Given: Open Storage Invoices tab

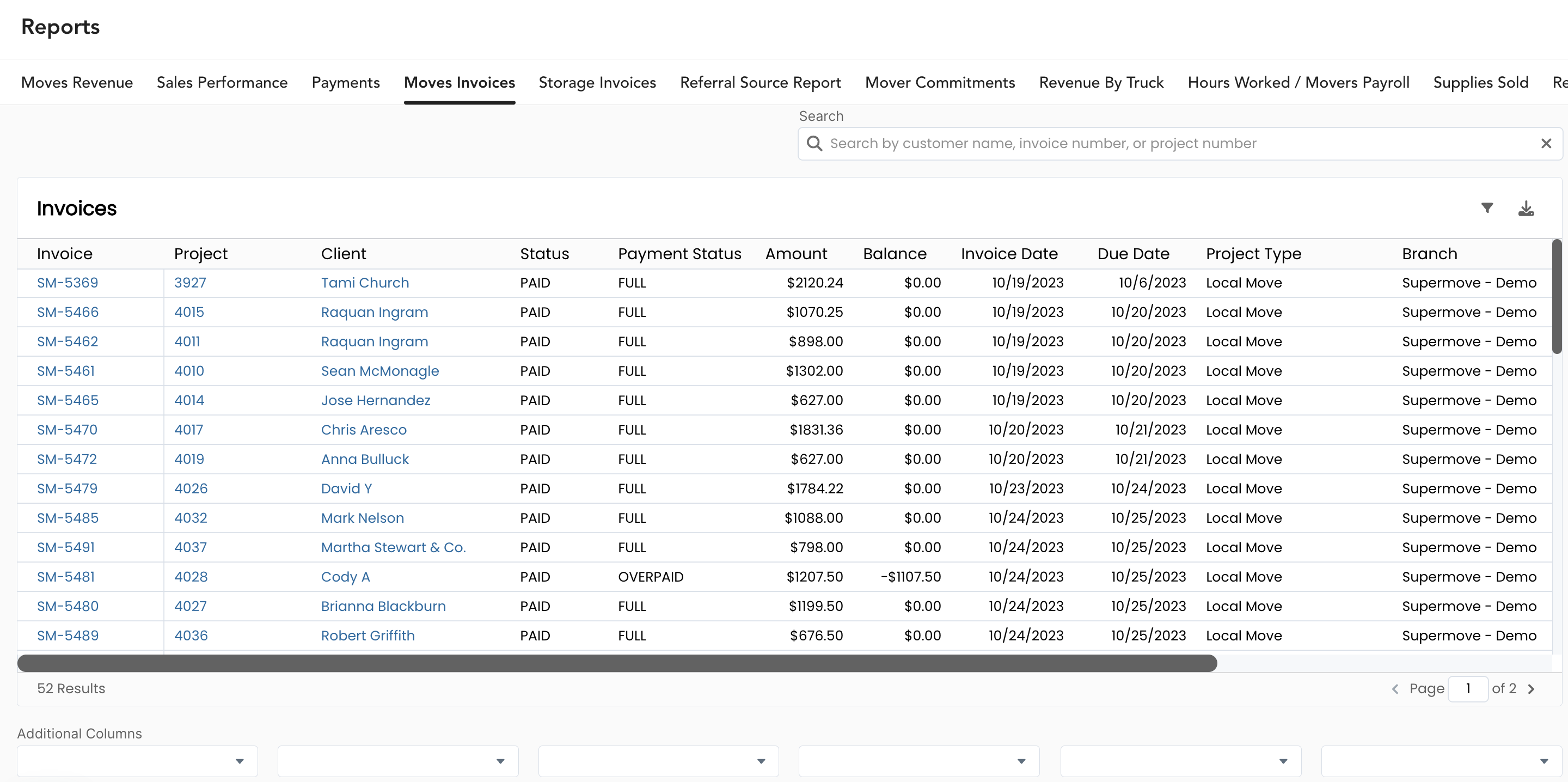Looking at the screenshot, I should point(597,82).
